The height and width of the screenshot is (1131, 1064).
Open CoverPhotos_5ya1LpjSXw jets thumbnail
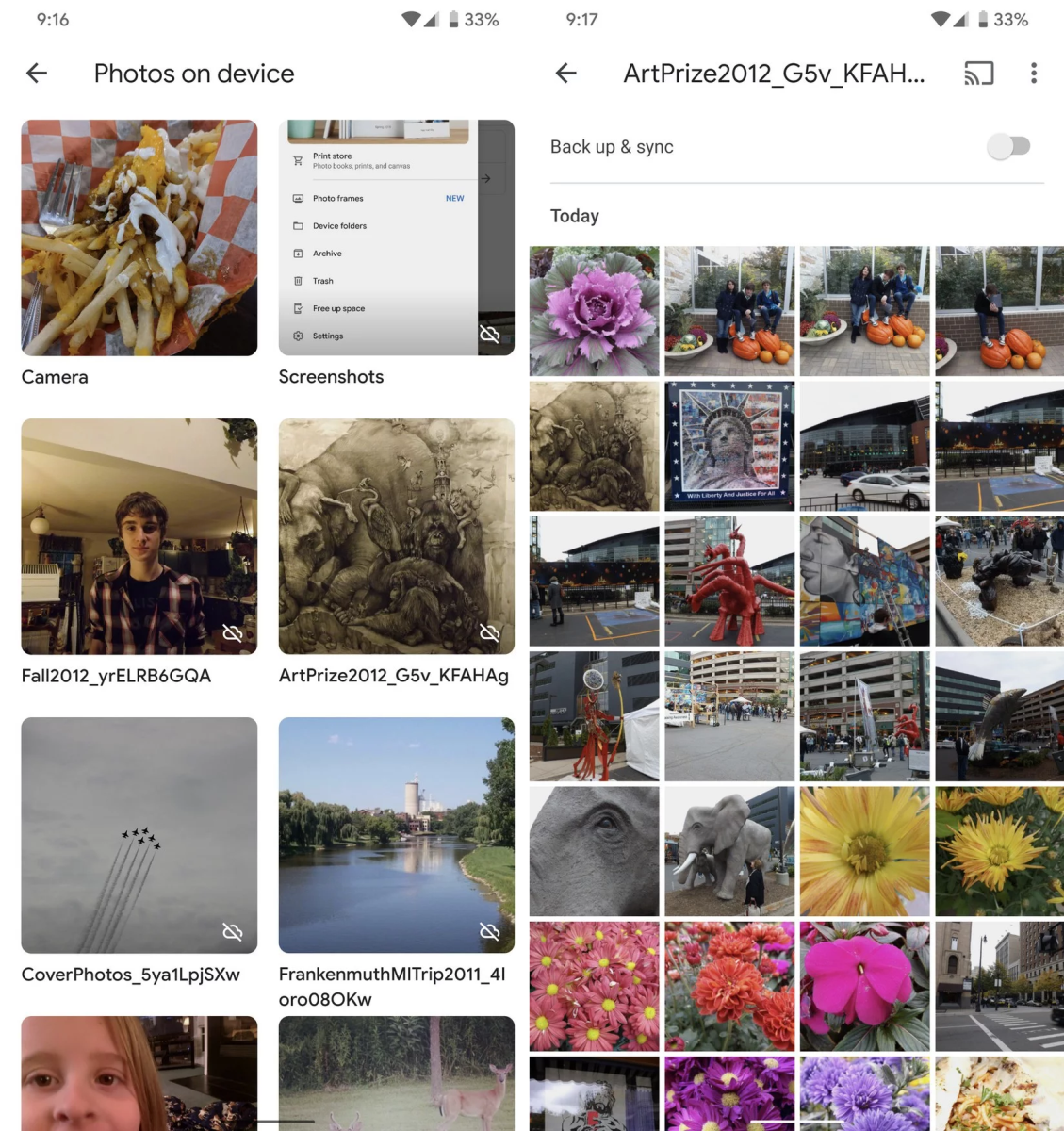pyautogui.click(x=139, y=835)
